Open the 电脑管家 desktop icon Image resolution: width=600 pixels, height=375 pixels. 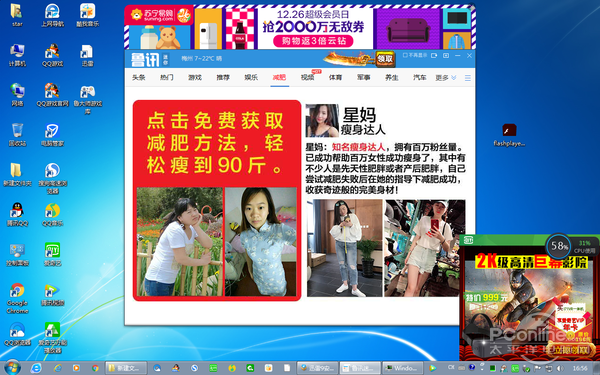click(x=52, y=135)
